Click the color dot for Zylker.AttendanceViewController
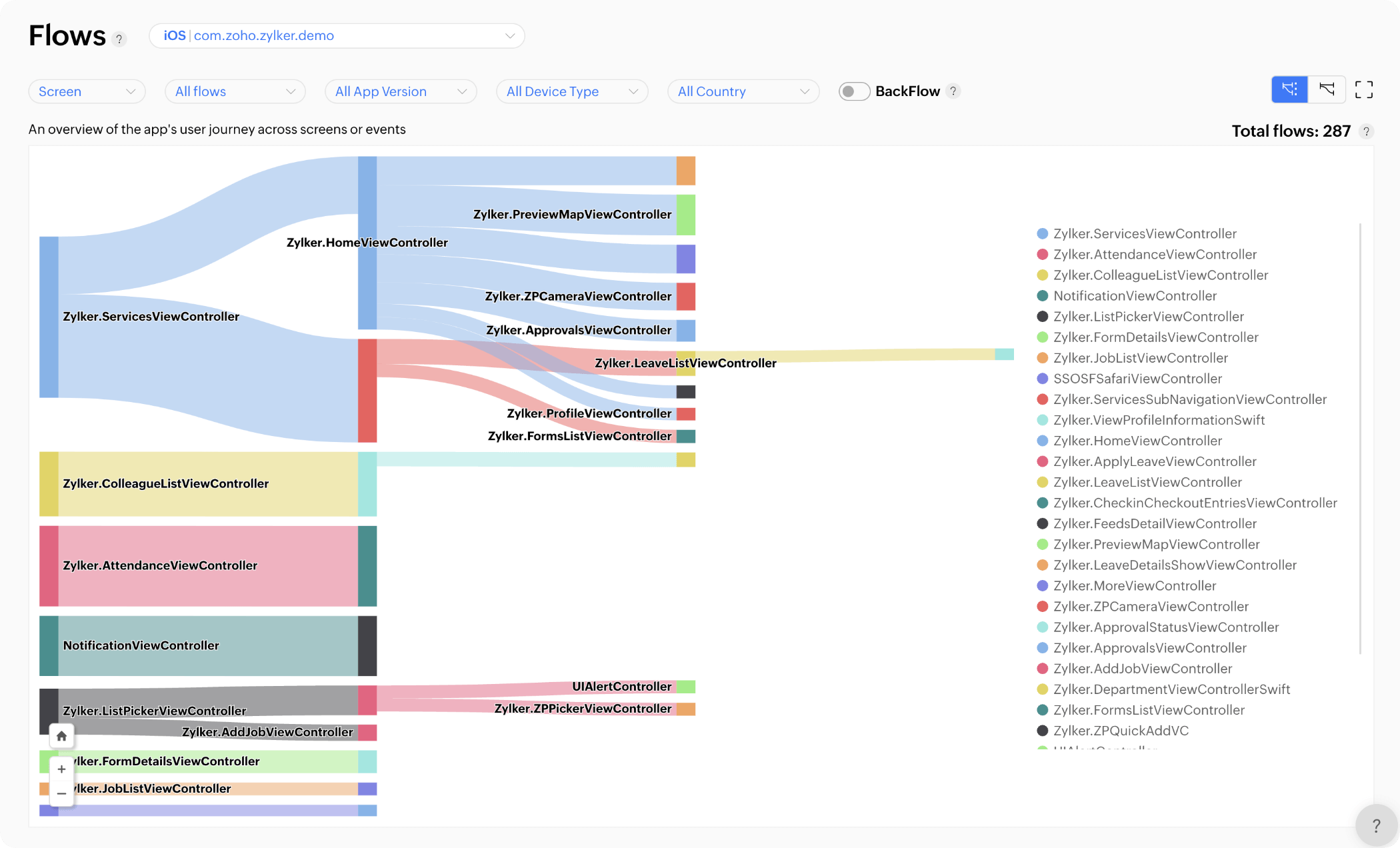The width and height of the screenshot is (1400, 848). pos(1042,254)
